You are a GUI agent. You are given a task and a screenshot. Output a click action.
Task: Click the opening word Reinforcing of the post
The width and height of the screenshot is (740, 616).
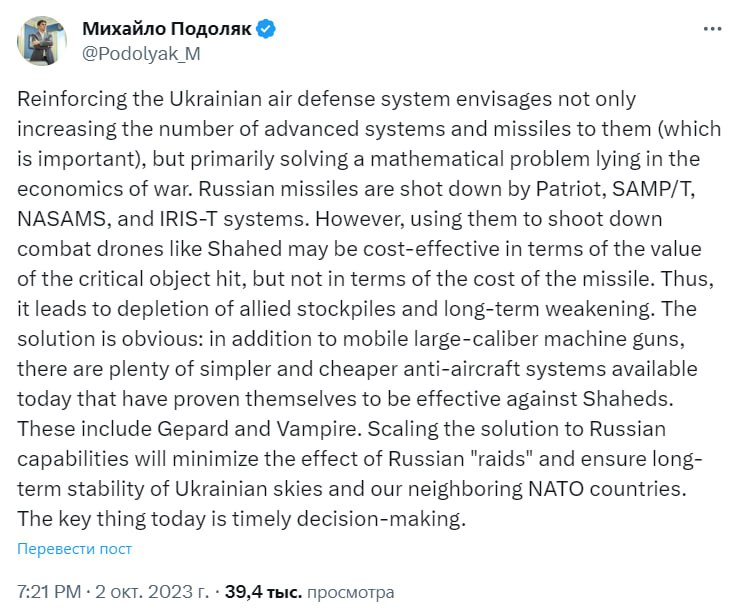click(70, 100)
